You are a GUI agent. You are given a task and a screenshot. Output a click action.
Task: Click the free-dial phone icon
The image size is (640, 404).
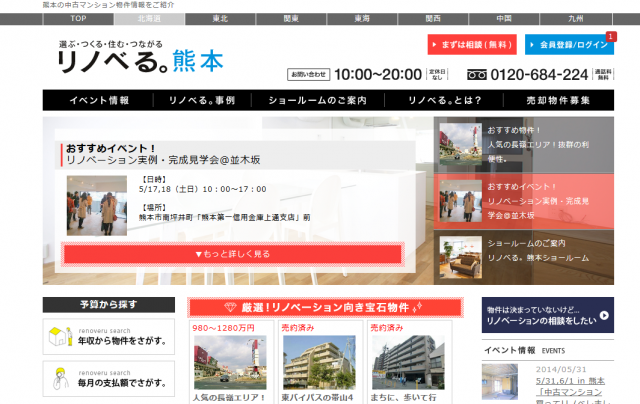[x=477, y=75]
